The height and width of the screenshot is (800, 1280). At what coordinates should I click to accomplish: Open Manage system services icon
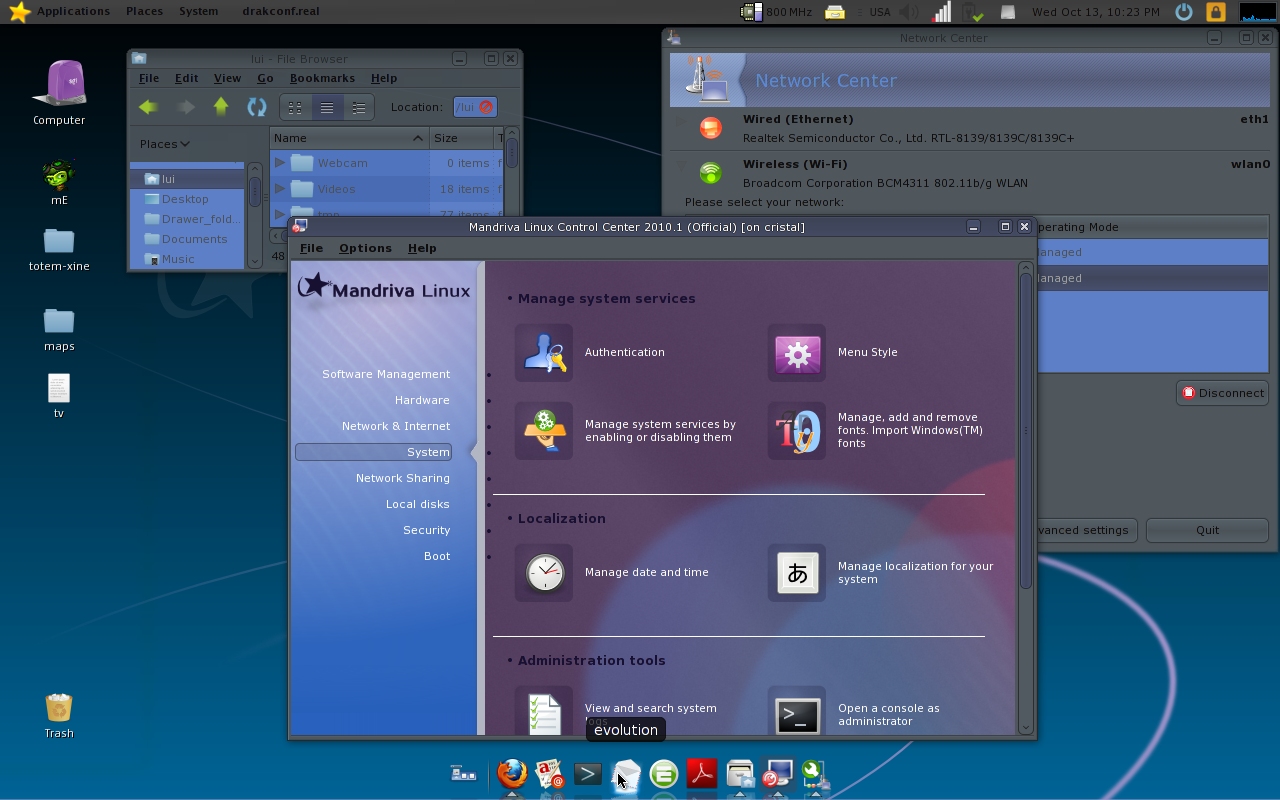pos(544,431)
